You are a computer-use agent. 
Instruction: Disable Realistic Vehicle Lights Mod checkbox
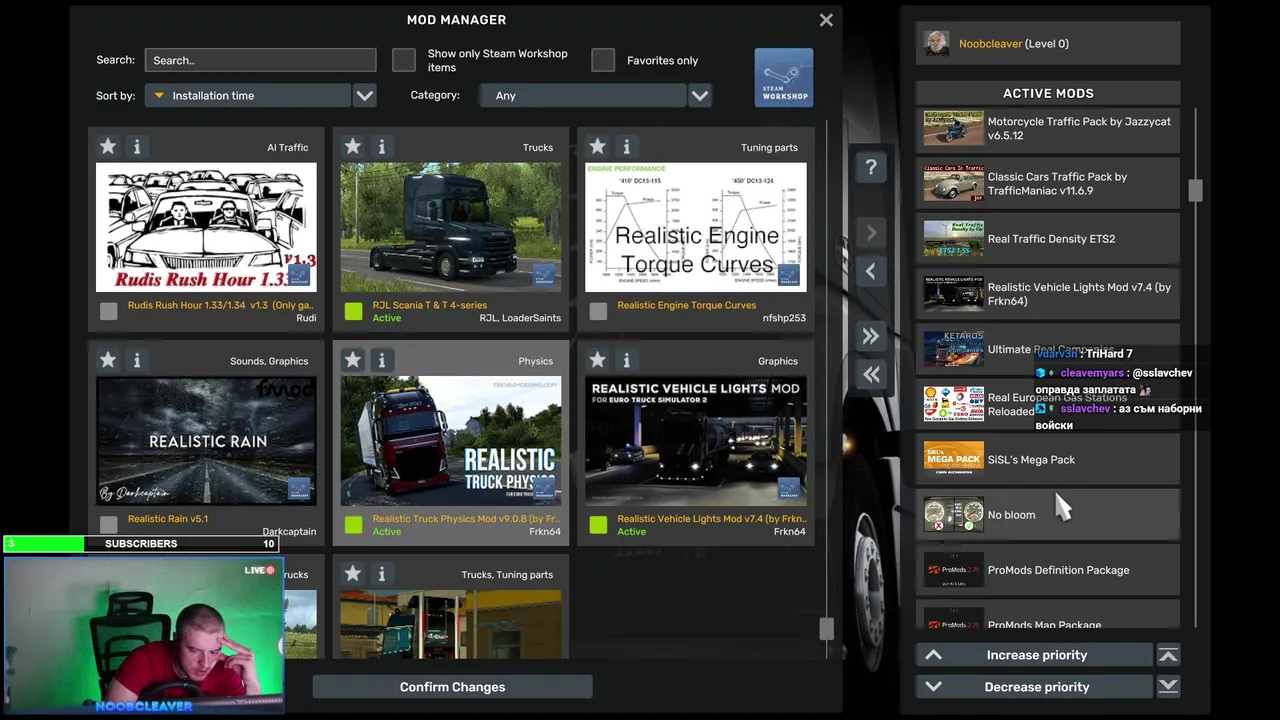point(598,524)
